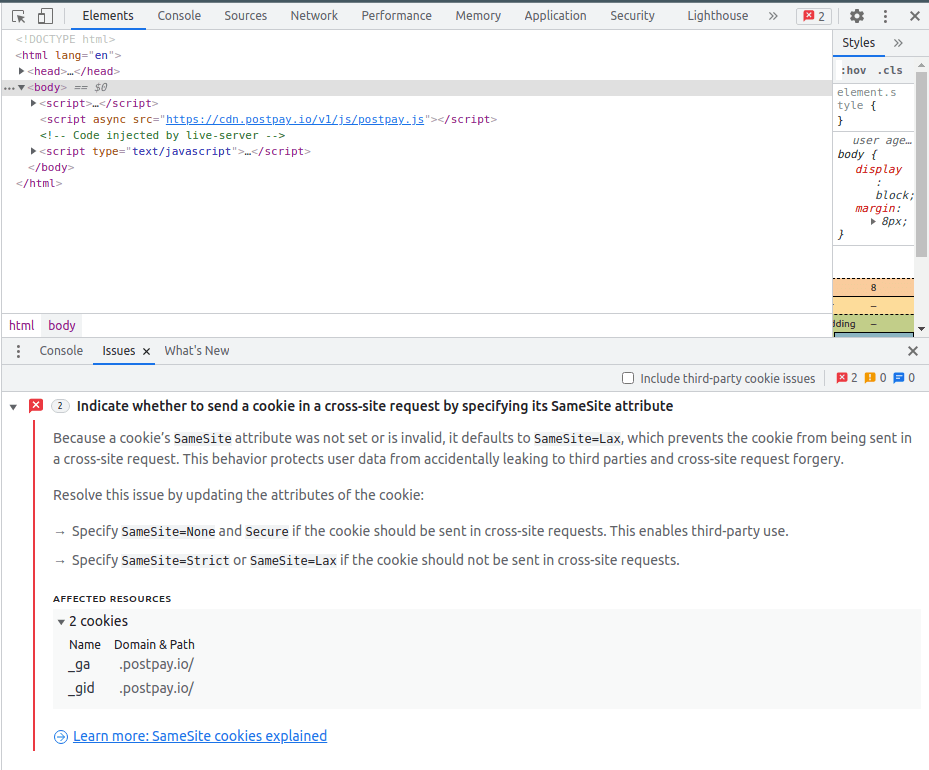929x770 pixels.
Task: Open the What's New drawer tab
Action: [197, 351]
